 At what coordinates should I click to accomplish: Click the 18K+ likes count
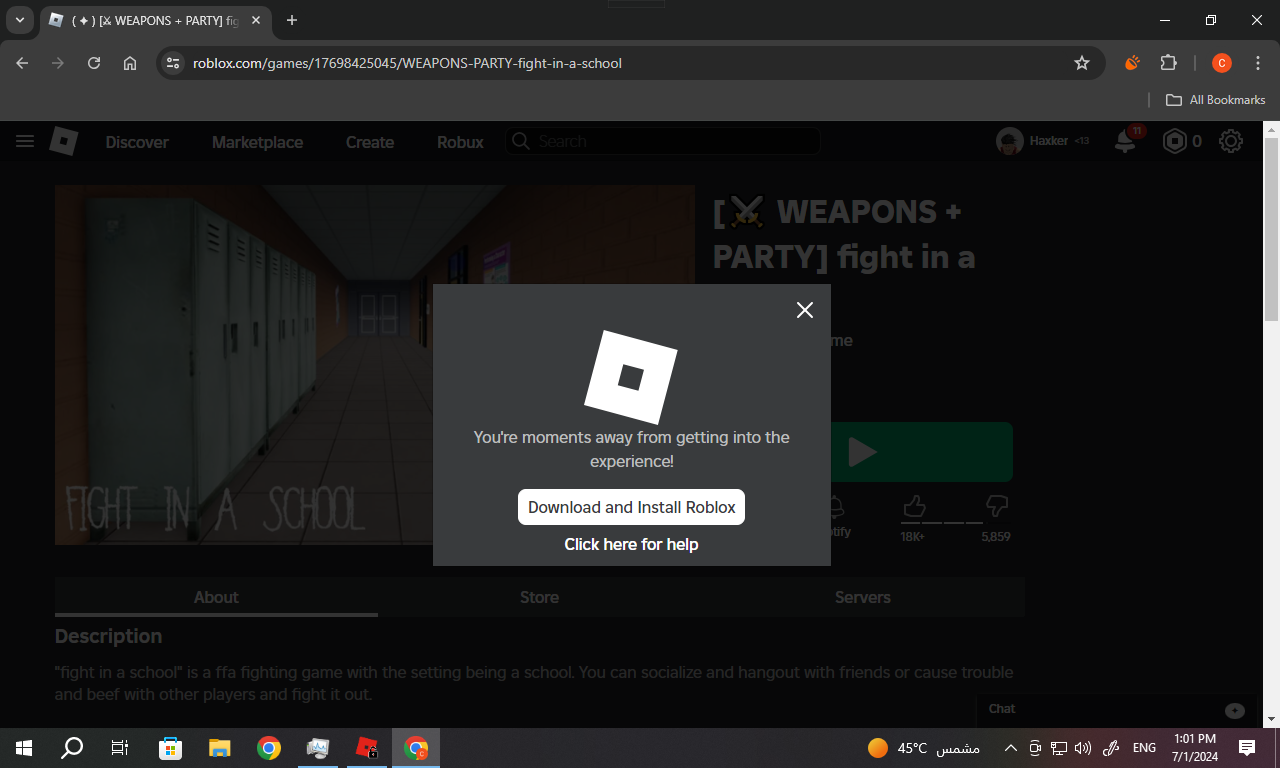tap(913, 537)
